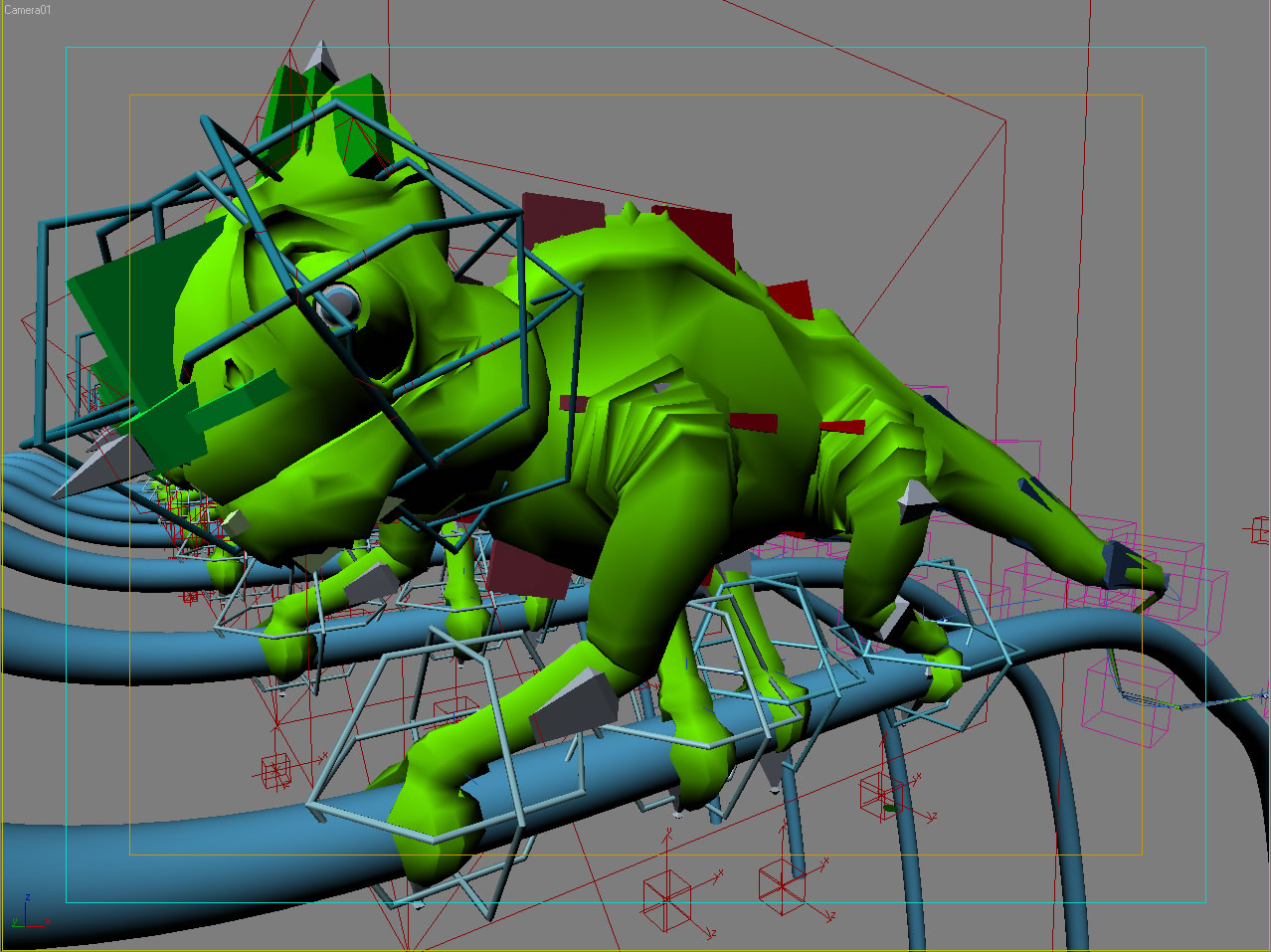Select the chameleon's gray eyeball sphere
The image size is (1271, 952).
(339, 302)
